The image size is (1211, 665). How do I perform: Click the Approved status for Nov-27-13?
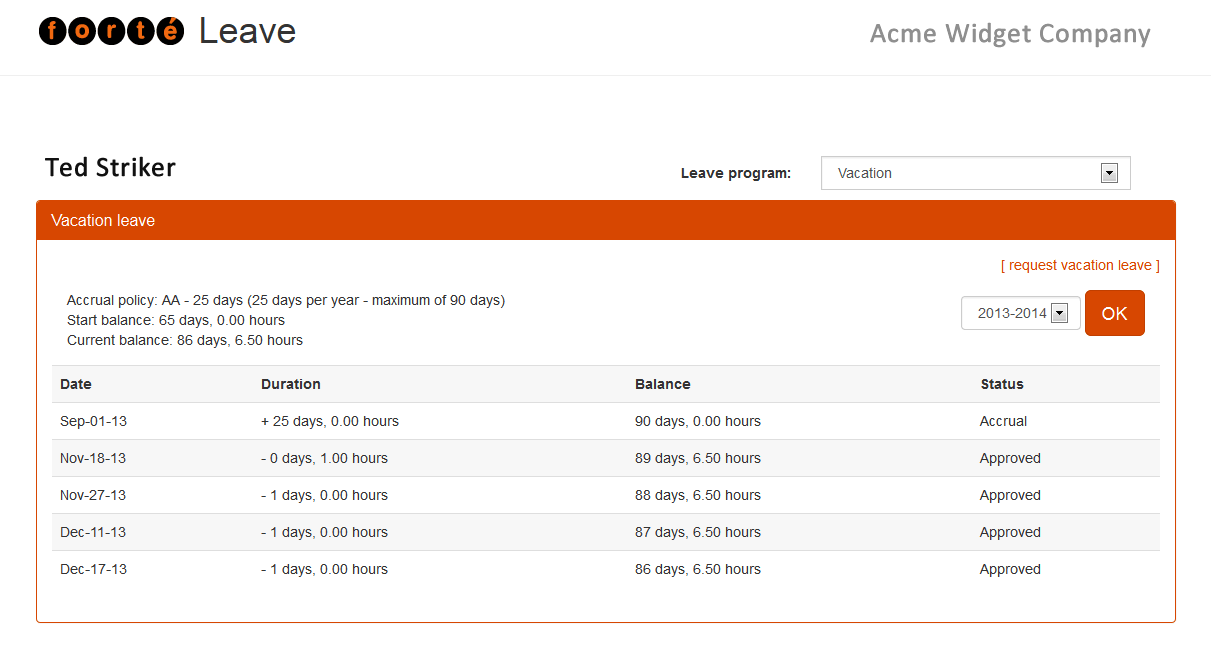tap(1010, 495)
